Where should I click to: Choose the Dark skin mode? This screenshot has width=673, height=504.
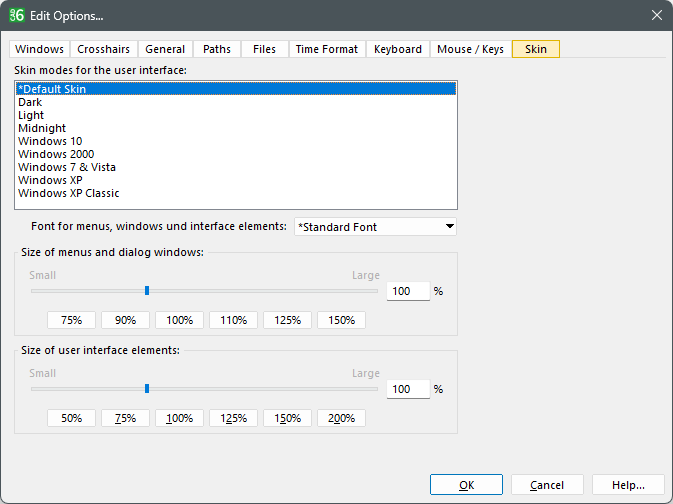tap(30, 102)
